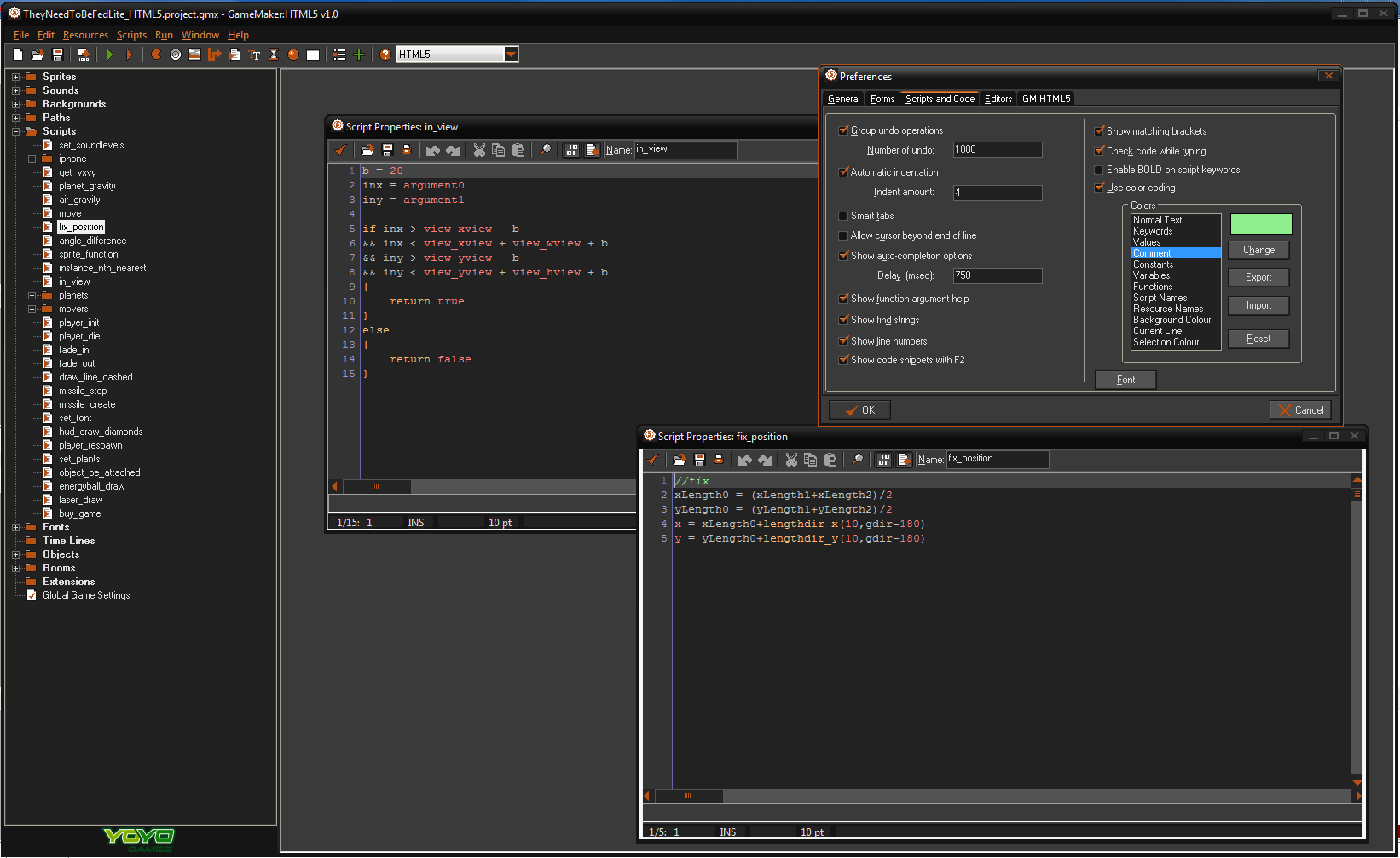This screenshot has width=1400, height=858.
Task: Enable BOLD on script keywords checkbox
Action: [1099, 170]
